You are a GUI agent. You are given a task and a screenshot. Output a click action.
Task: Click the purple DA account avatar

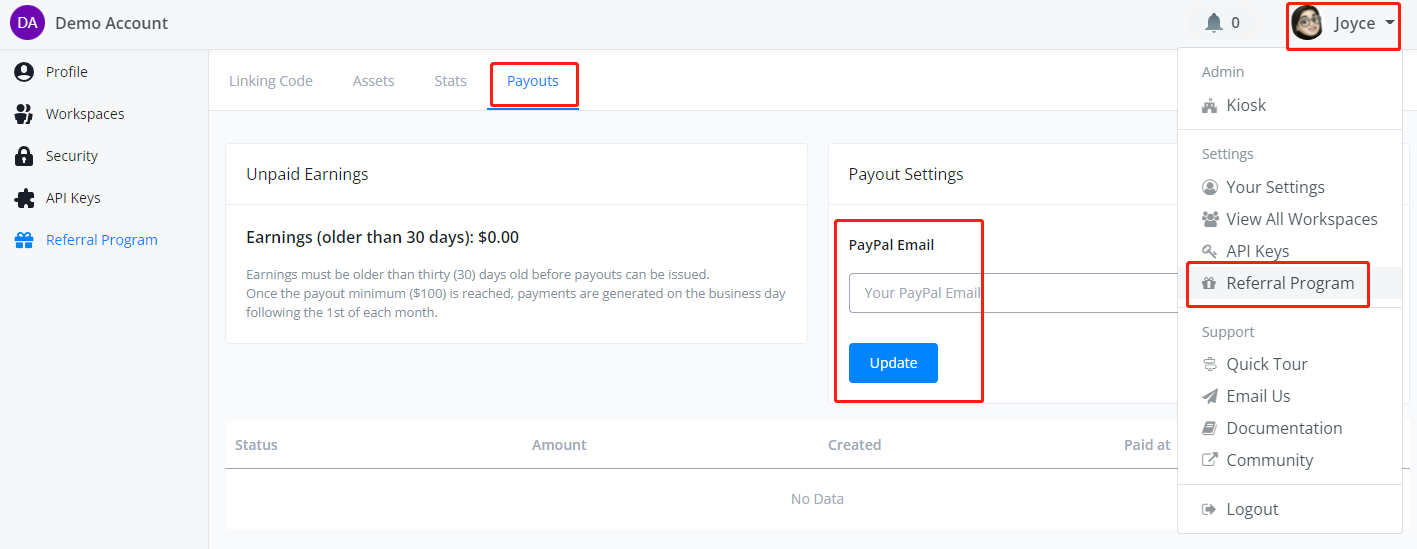(27, 23)
